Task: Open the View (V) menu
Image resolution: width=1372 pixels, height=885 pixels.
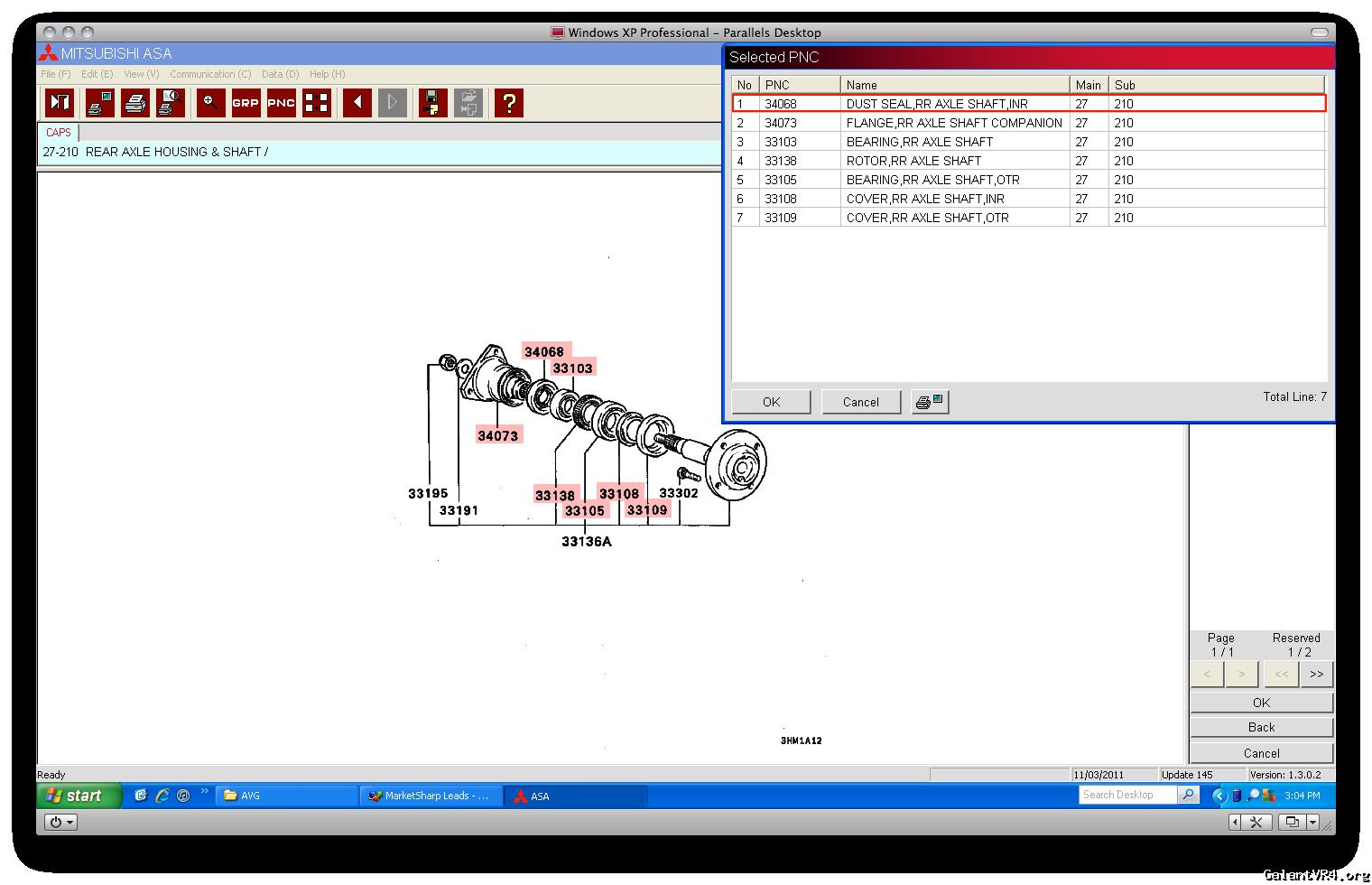Action: (x=141, y=74)
